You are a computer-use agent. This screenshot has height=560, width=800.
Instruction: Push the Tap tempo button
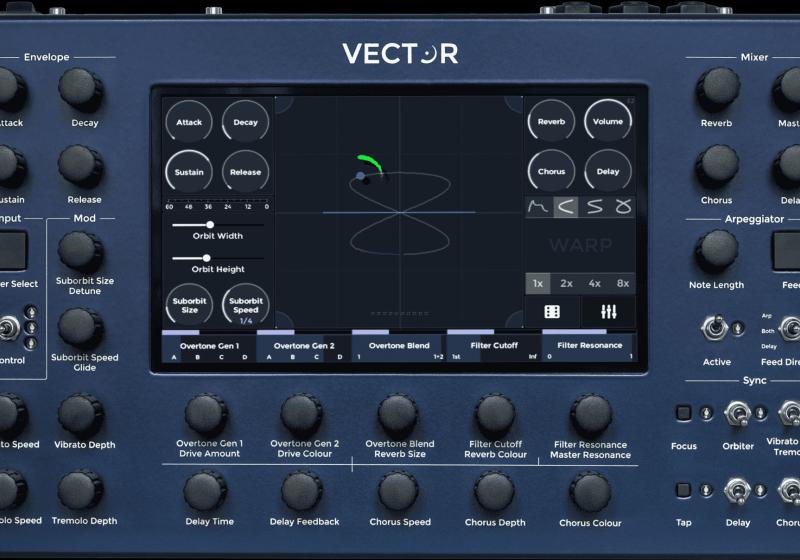683,490
